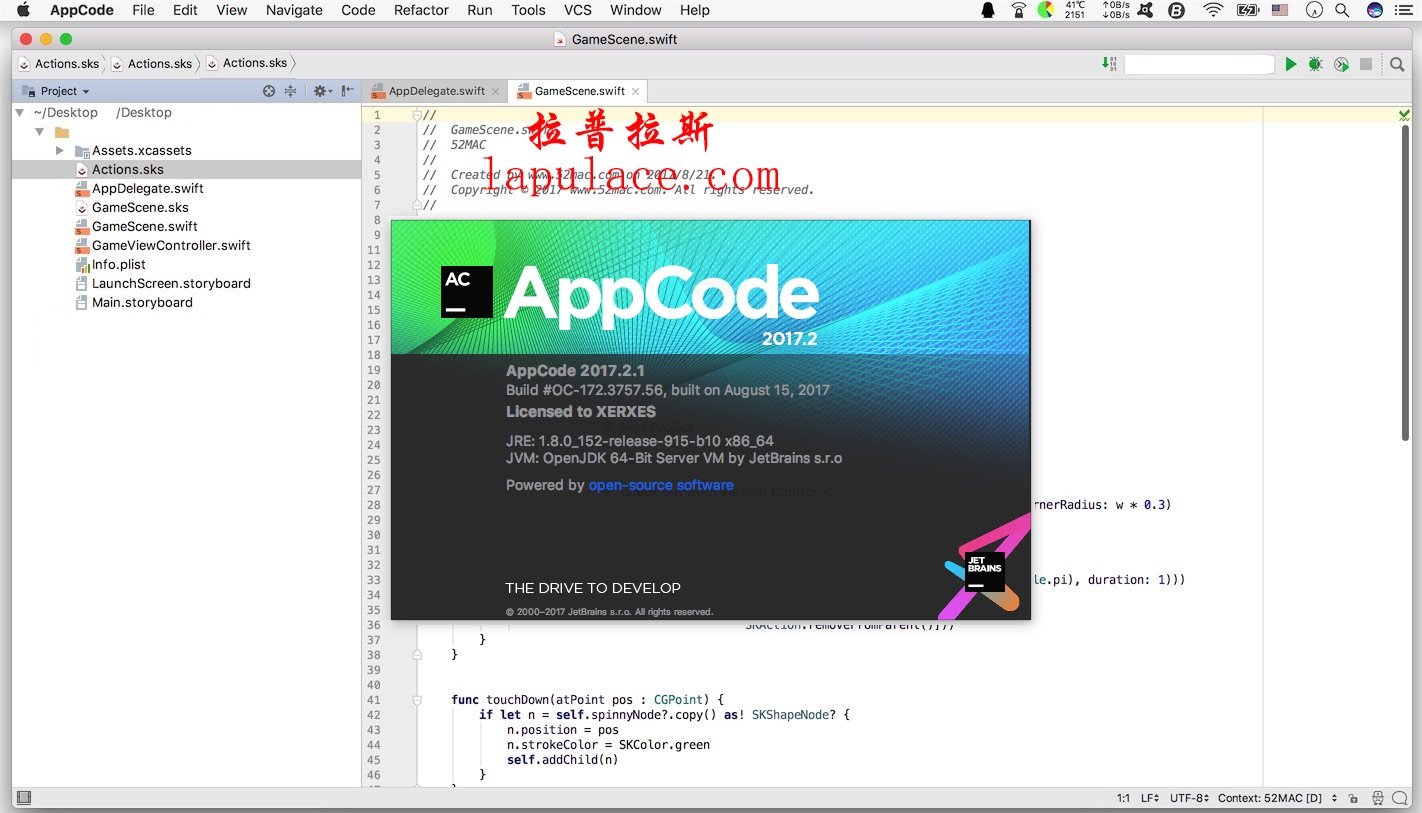Open Spotlight search in the menu bar

point(1343,10)
